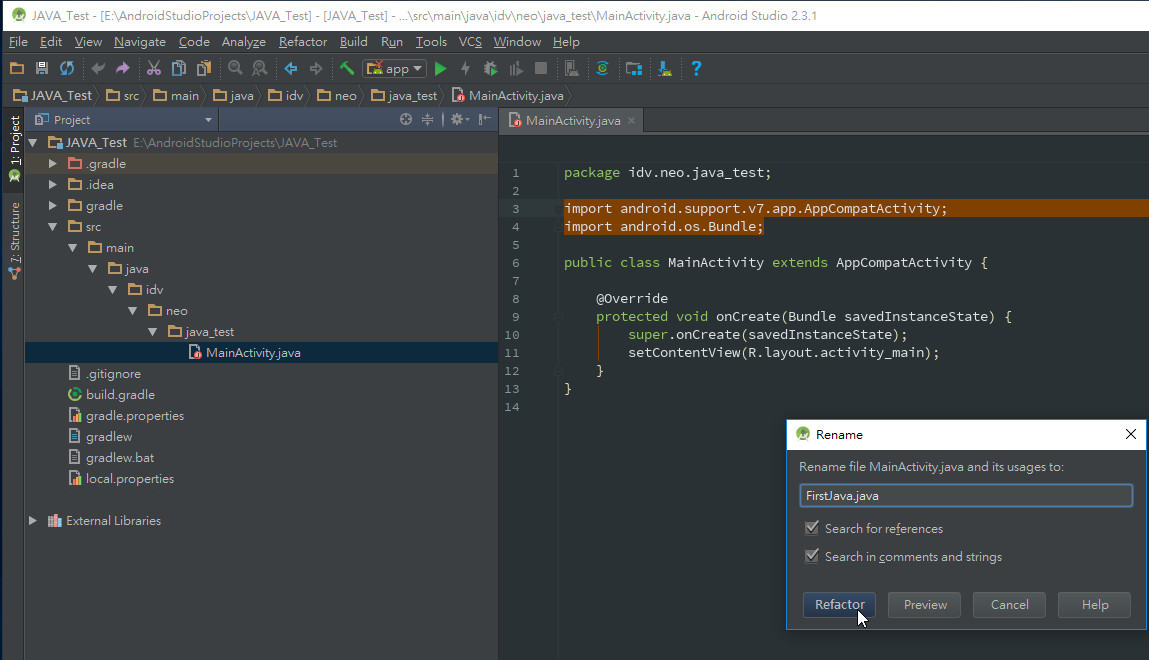Click the Apply Changes lightning icon
Viewport: 1149px width, 660px height.
pyautogui.click(x=465, y=69)
